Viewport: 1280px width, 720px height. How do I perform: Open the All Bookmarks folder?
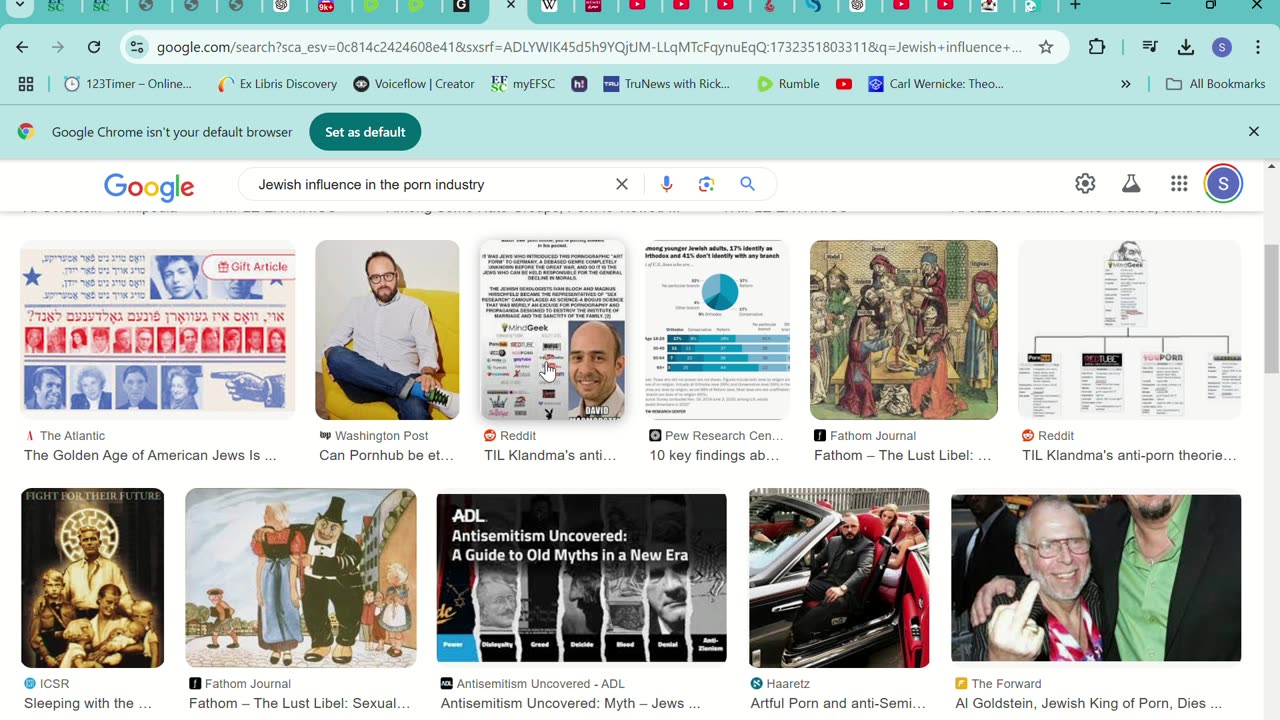1216,84
